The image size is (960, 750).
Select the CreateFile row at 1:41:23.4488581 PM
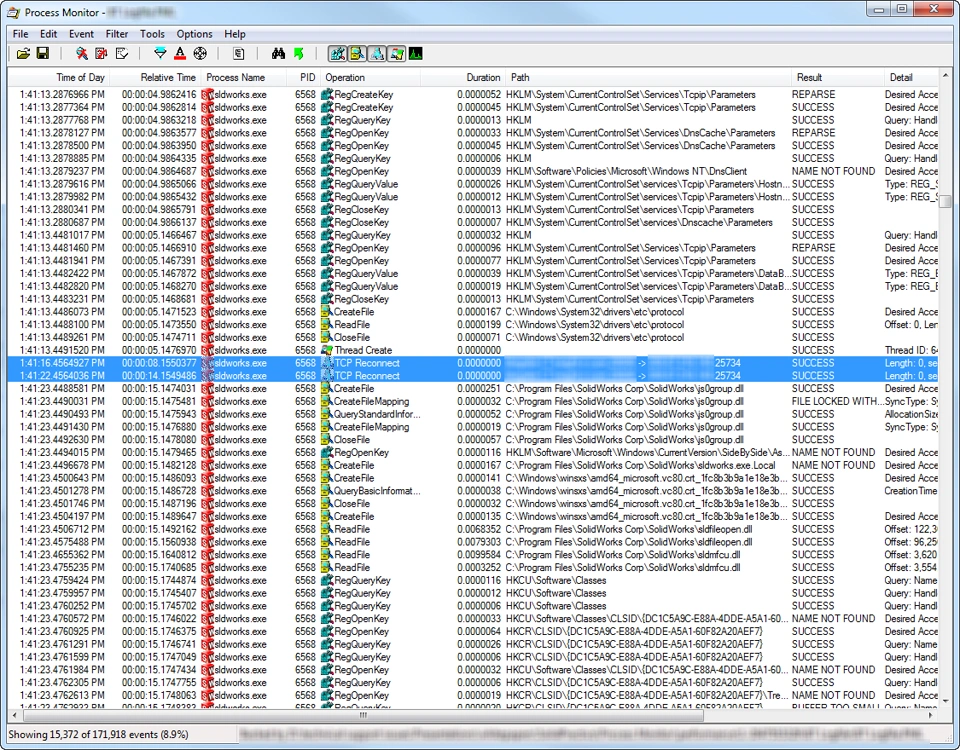click(473, 389)
